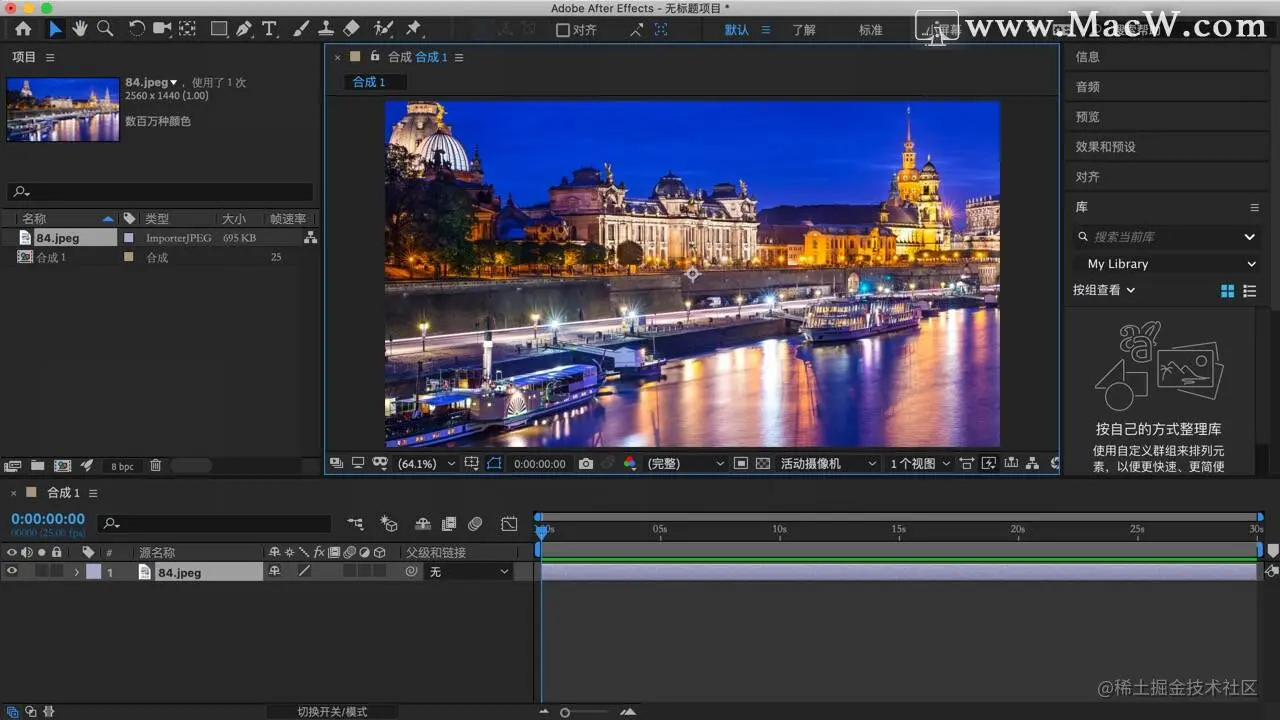Open the 按组查看 view dropdown
Image resolution: width=1280 pixels, height=720 pixels.
[1104, 290]
